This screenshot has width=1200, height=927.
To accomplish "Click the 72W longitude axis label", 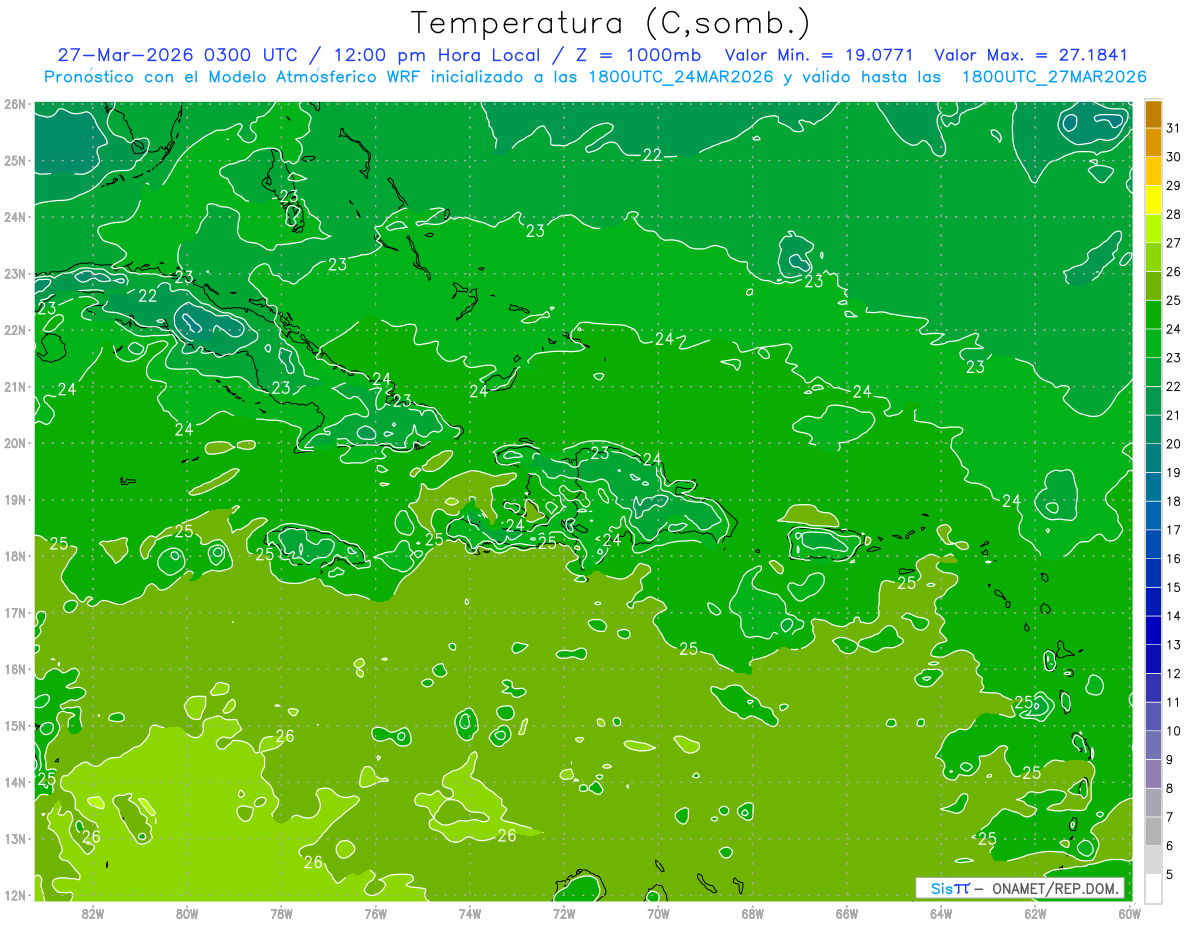I will pos(564,912).
